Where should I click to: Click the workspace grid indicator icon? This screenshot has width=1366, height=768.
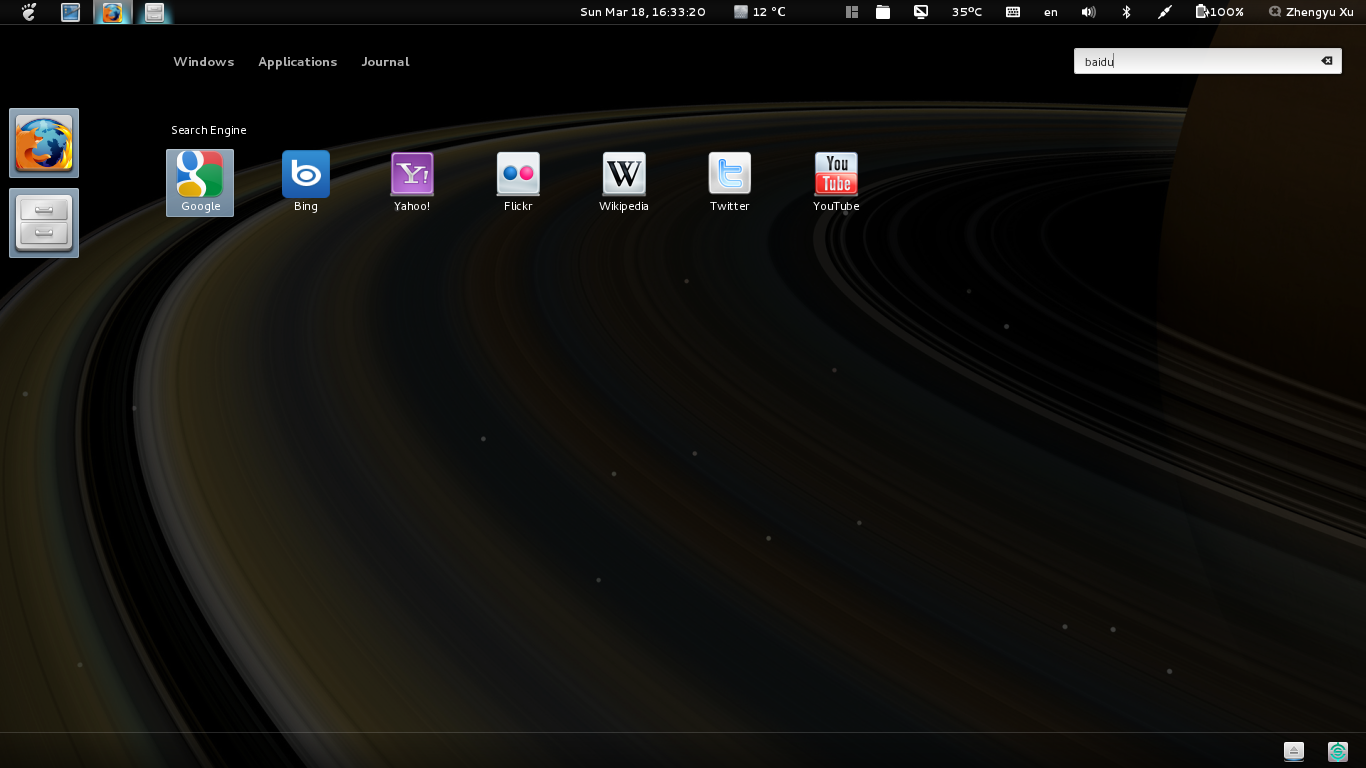tap(852, 12)
